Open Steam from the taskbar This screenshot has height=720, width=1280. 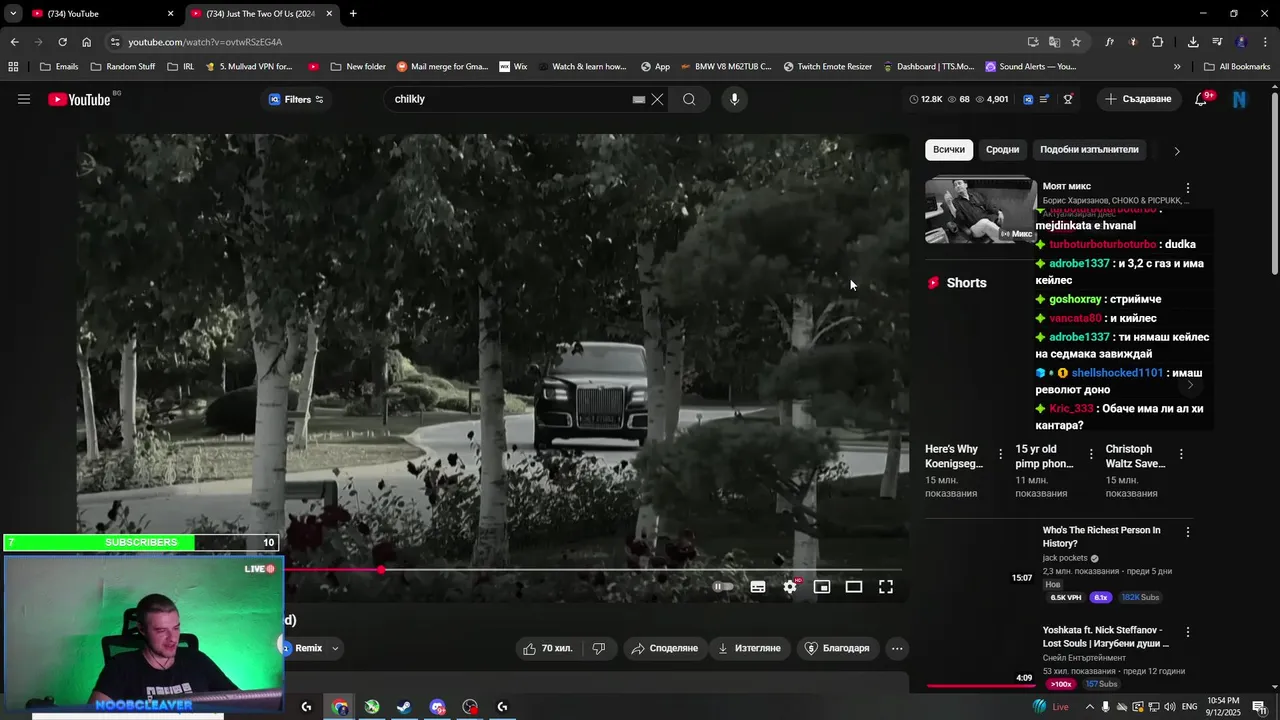[404, 707]
